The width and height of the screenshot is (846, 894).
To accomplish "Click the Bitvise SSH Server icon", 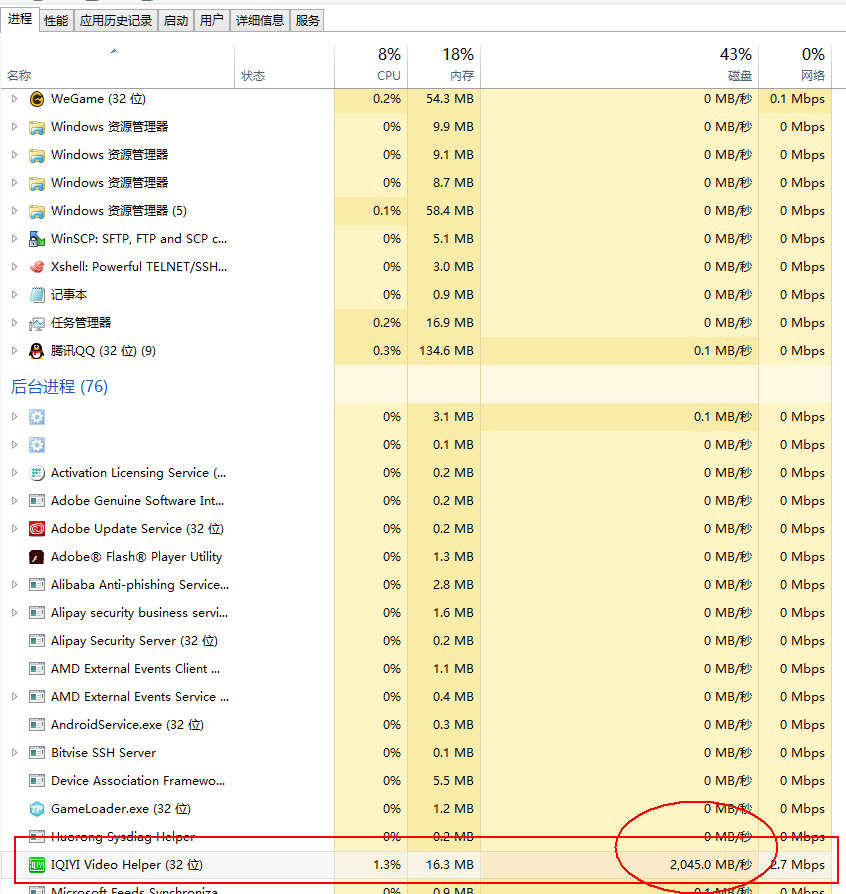I will pos(37,753).
